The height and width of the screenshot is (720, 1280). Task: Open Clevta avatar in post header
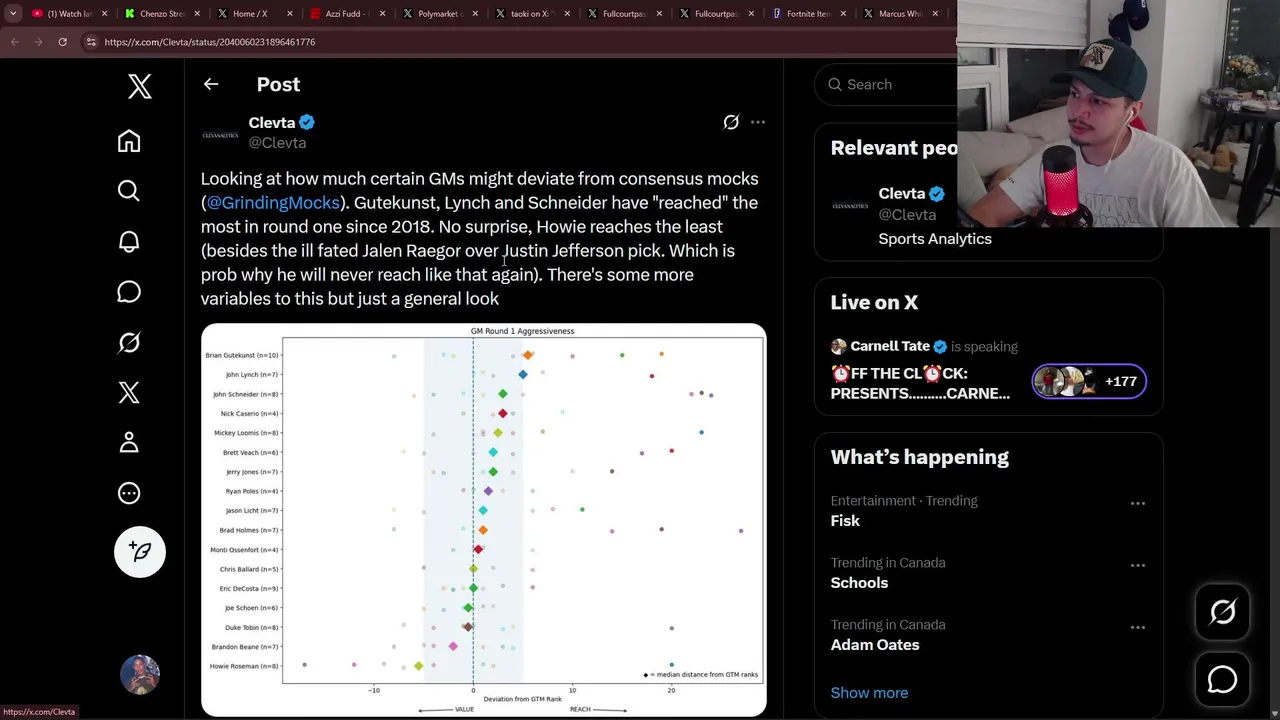[220, 134]
